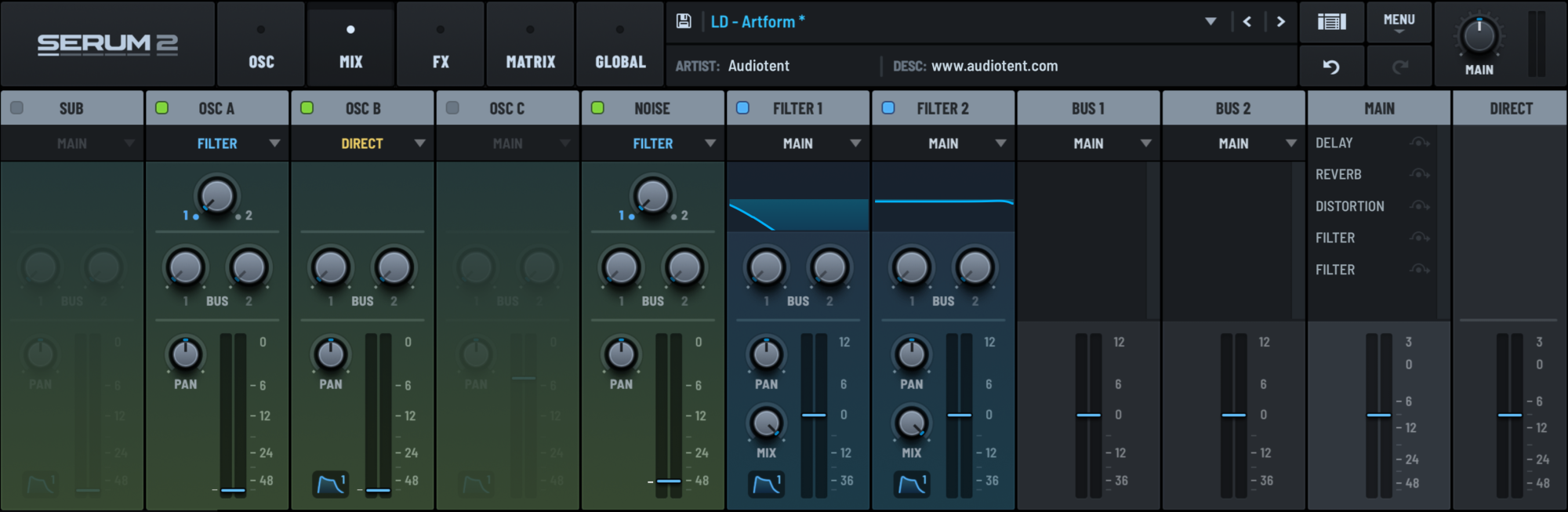The height and width of the screenshot is (512, 1568).
Task: Open FILTER 1 MAIN routing dropdown
Action: (x=798, y=143)
